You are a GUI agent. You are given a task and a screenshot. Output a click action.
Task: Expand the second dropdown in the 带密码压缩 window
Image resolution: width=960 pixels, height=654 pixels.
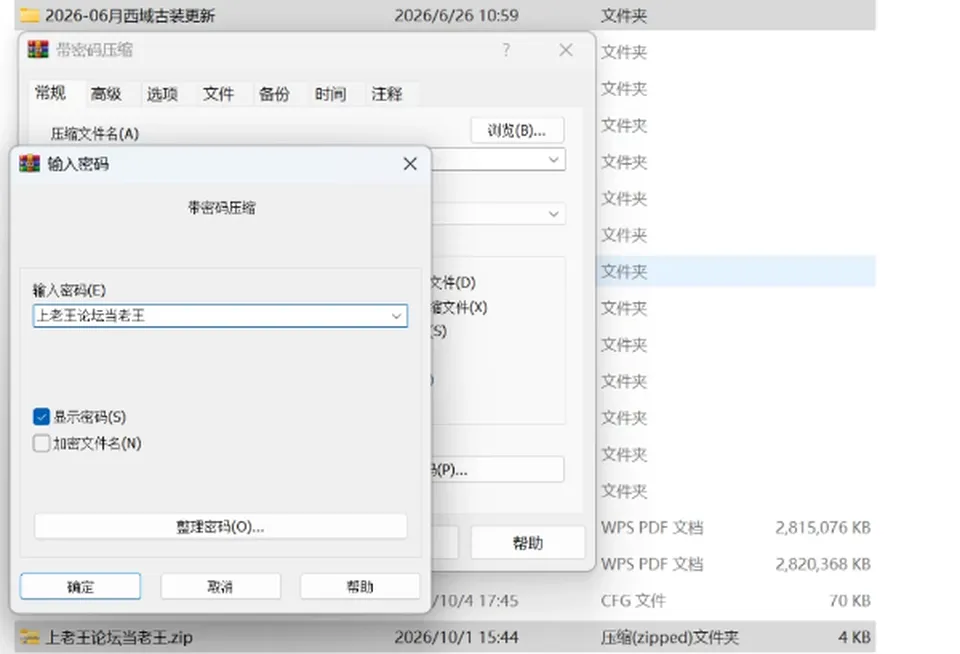(x=553, y=214)
